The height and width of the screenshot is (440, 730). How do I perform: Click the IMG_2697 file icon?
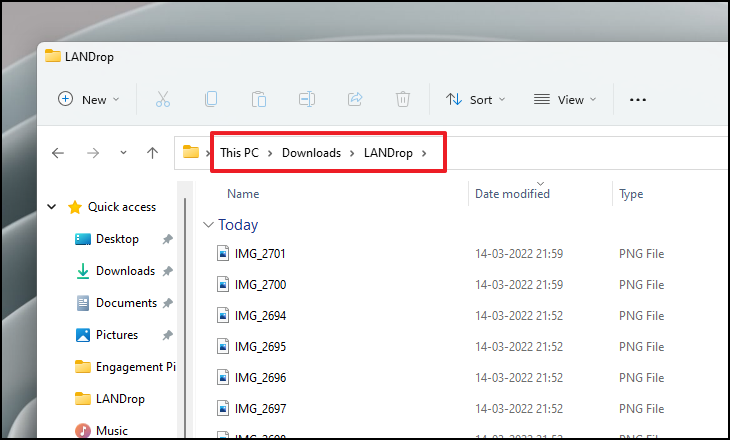[223, 408]
